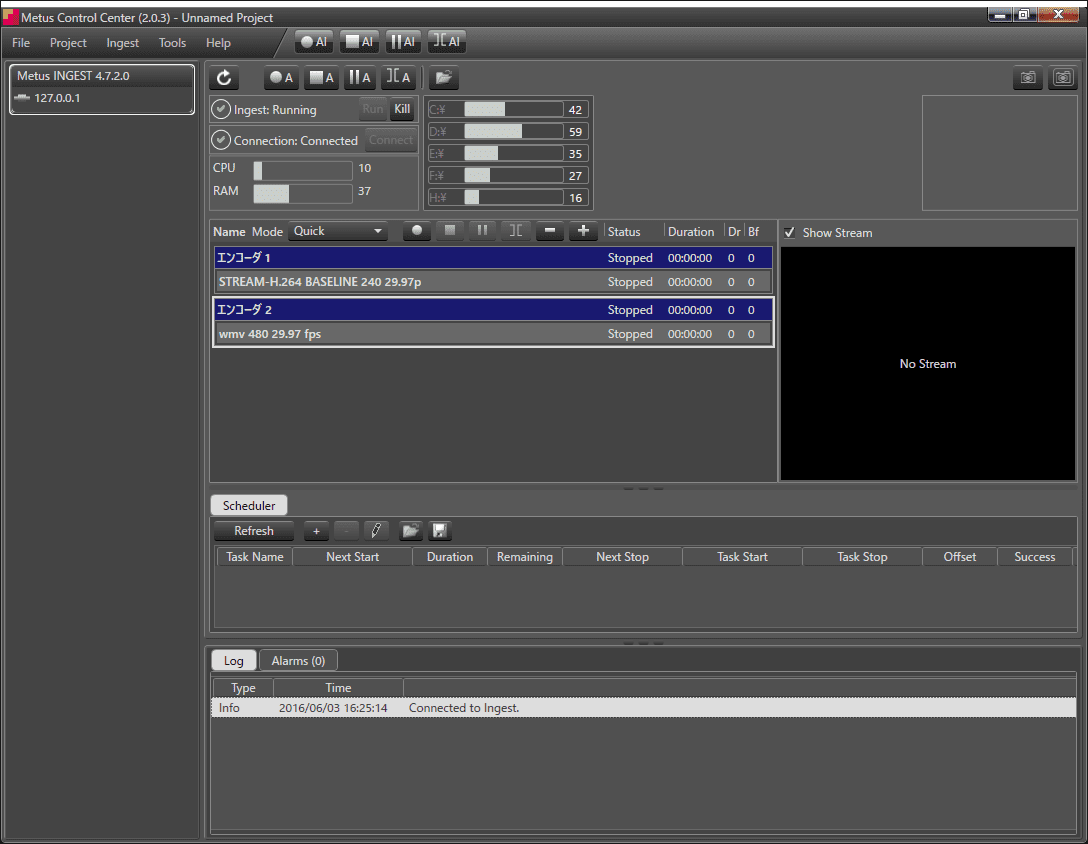Click the CPU usage bar
The height and width of the screenshot is (844, 1088).
point(302,170)
